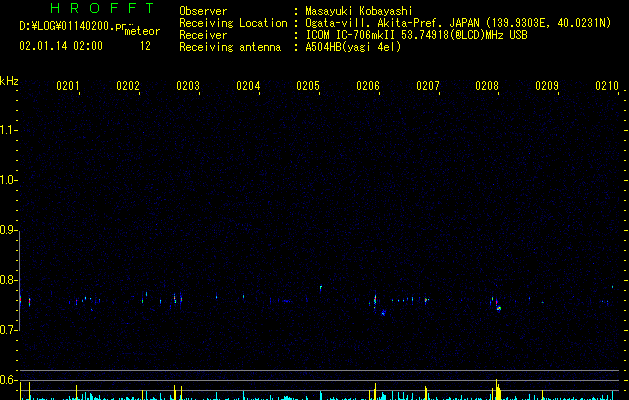Click the 0.7 kHz frequency label
Screen dimensions: 629x400
(x=8, y=330)
